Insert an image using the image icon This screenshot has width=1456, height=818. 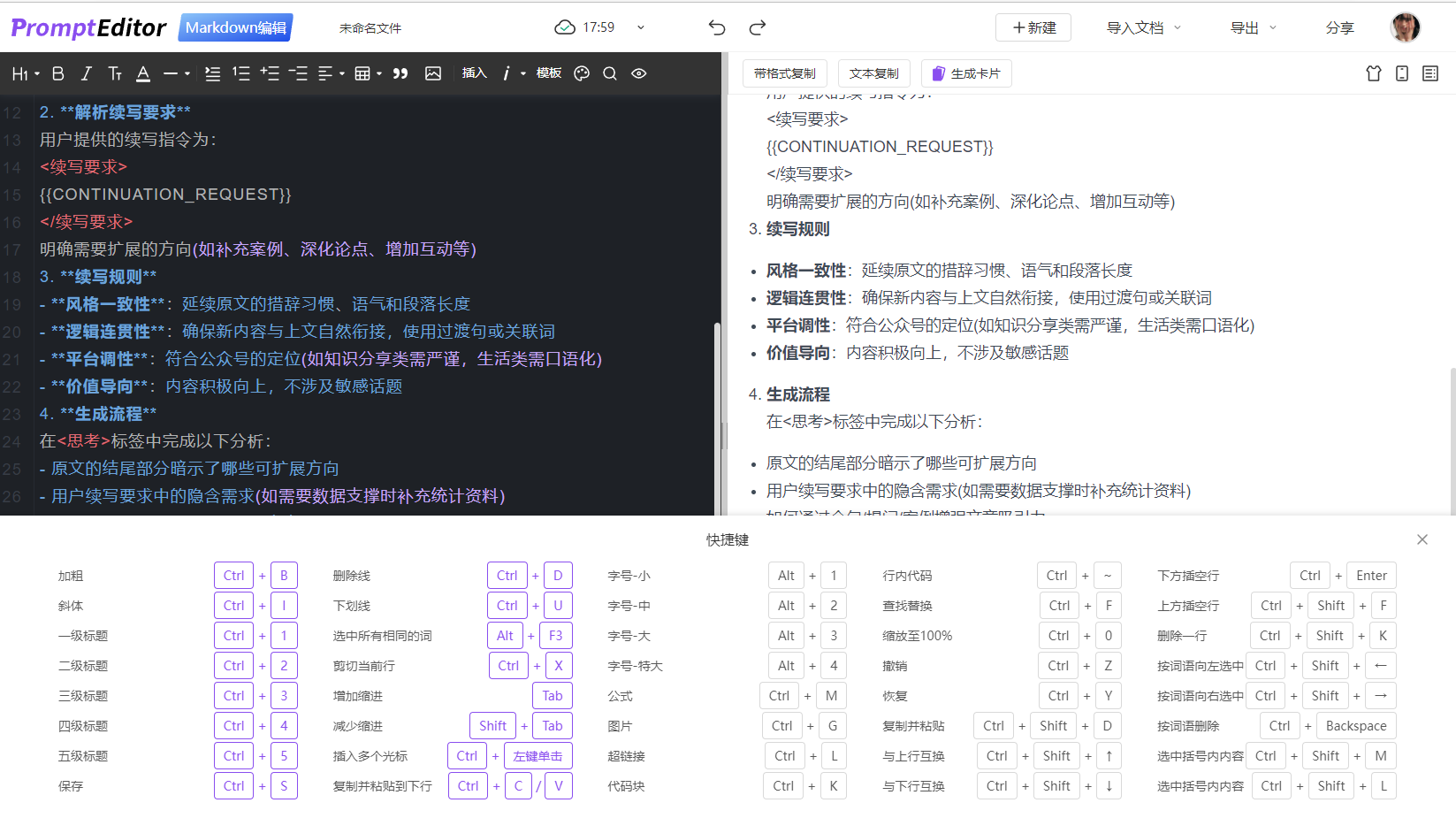pyautogui.click(x=433, y=73)
